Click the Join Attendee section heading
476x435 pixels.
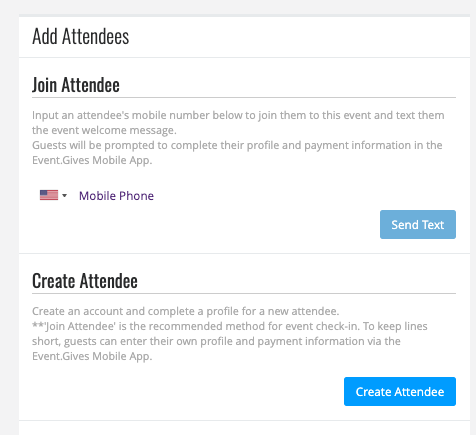pyautogui.click(x=76, y=85)
